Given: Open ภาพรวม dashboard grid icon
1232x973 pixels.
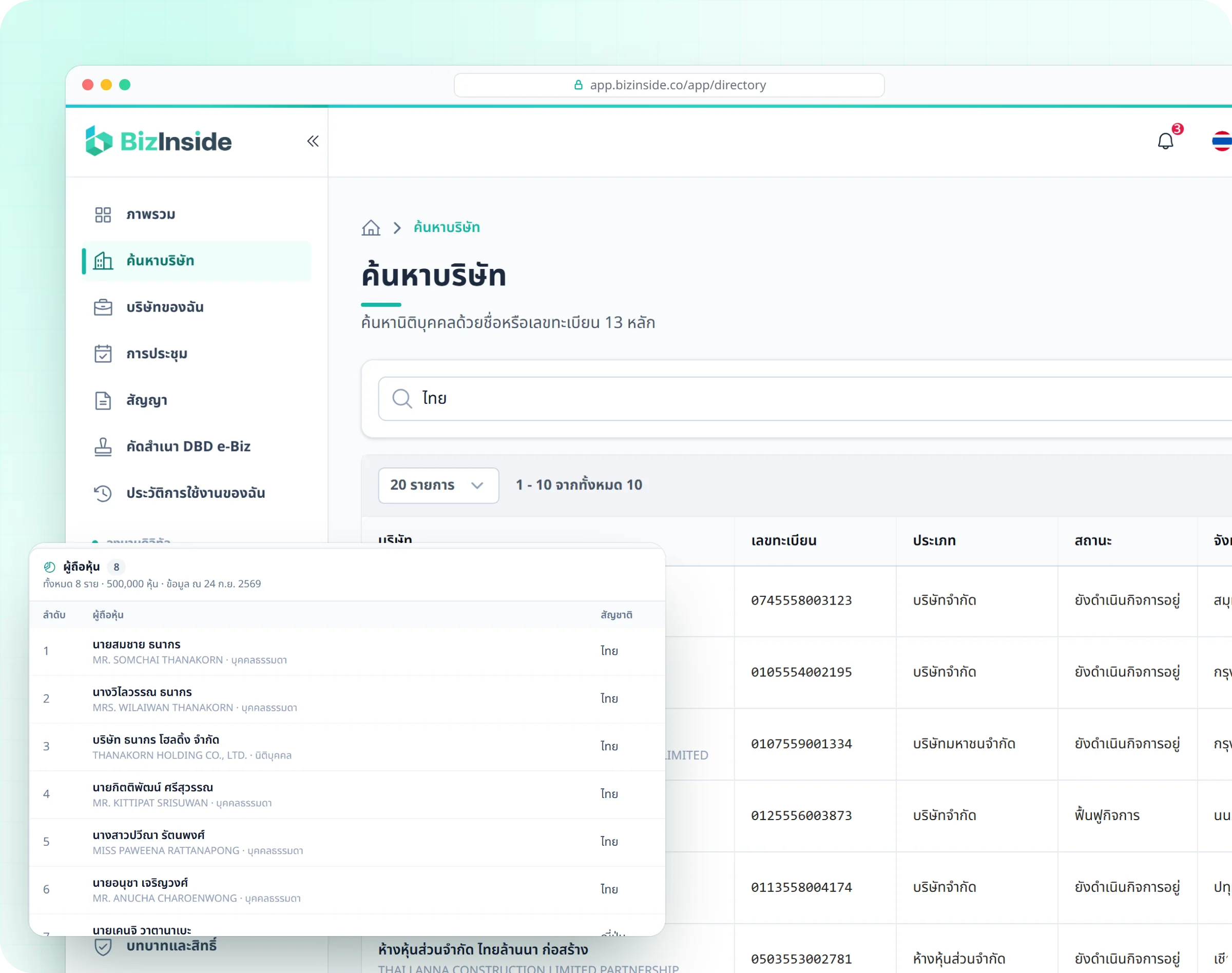Looking at the screenshot, I should click(x=103, y=215).
